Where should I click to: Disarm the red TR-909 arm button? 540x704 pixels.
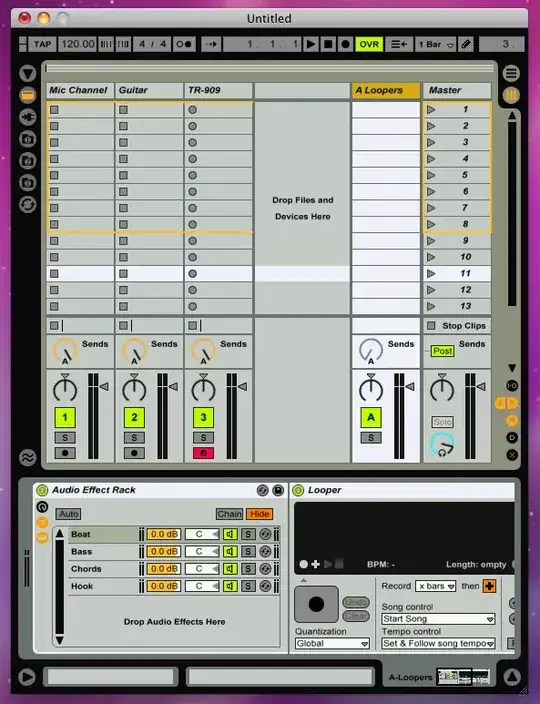[203, 453]
